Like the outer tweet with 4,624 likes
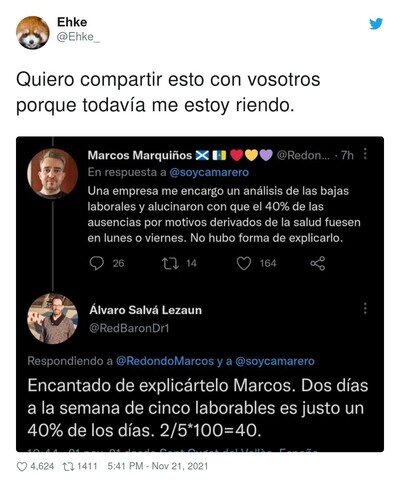 tap(22, 467)
